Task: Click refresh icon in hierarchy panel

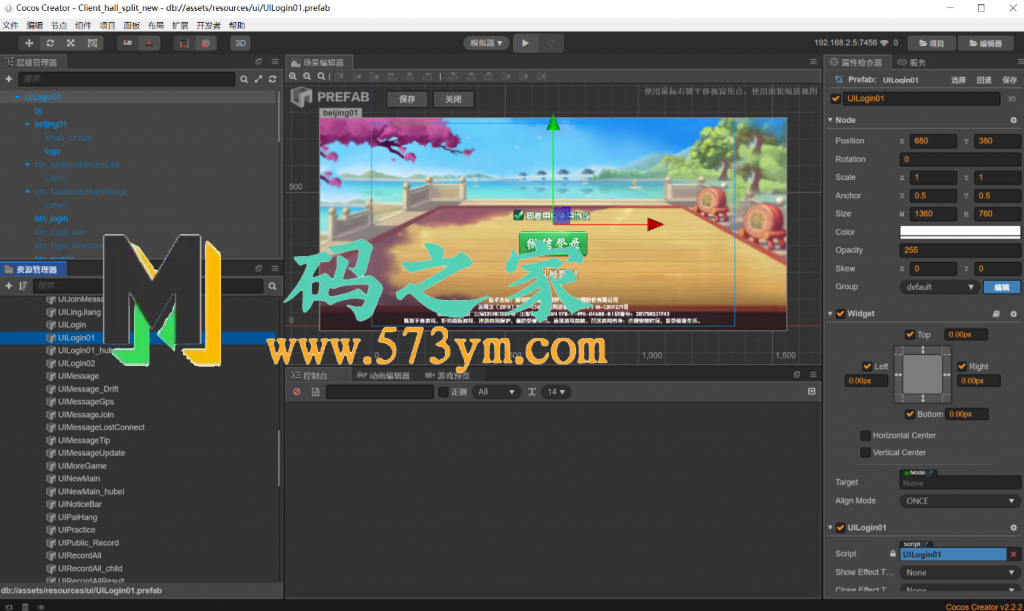Action: (x=272, y=79)
